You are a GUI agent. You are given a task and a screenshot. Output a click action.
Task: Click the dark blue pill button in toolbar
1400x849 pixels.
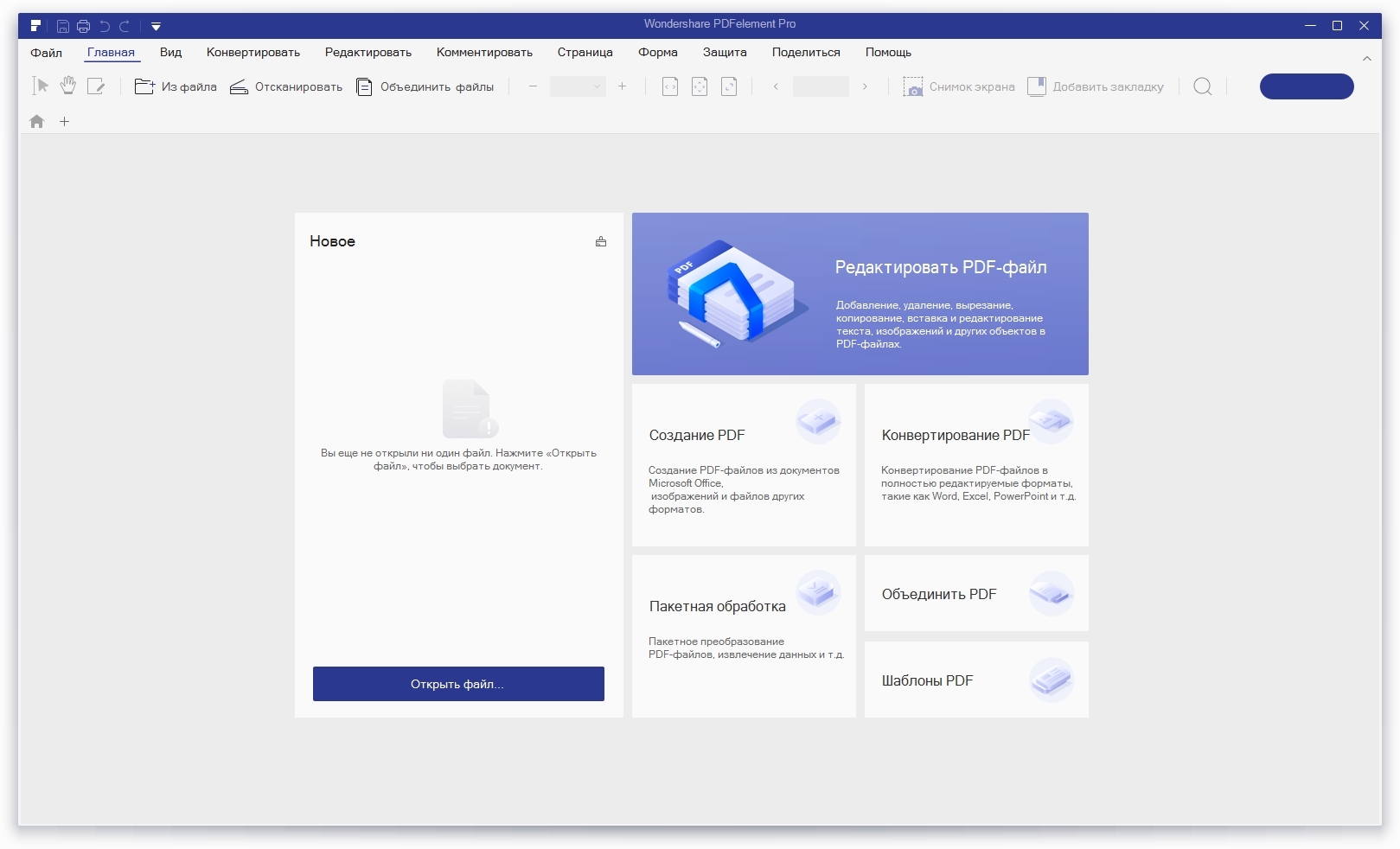click(x=1307, y=86)
